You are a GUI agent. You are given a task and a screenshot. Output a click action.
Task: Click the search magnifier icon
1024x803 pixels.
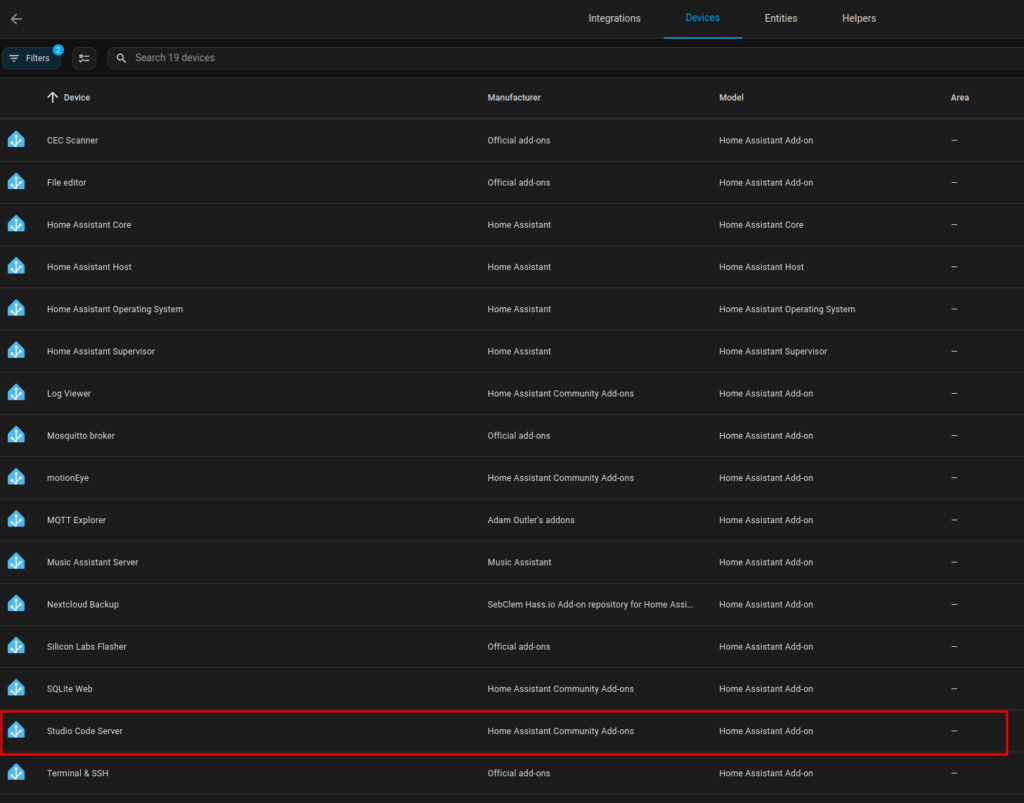tap(121, 58)
